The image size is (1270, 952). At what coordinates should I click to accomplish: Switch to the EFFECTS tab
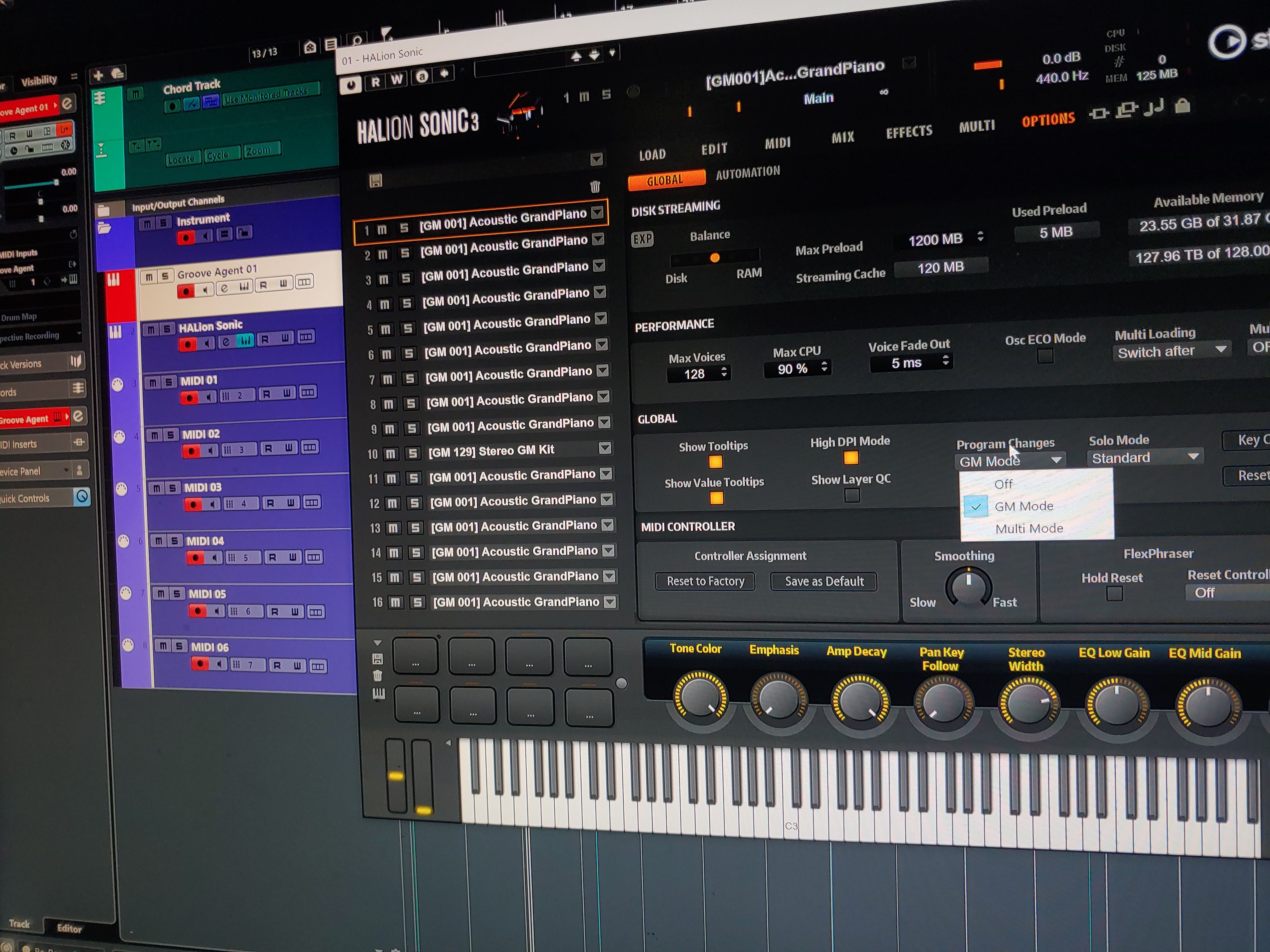[909, 132]
